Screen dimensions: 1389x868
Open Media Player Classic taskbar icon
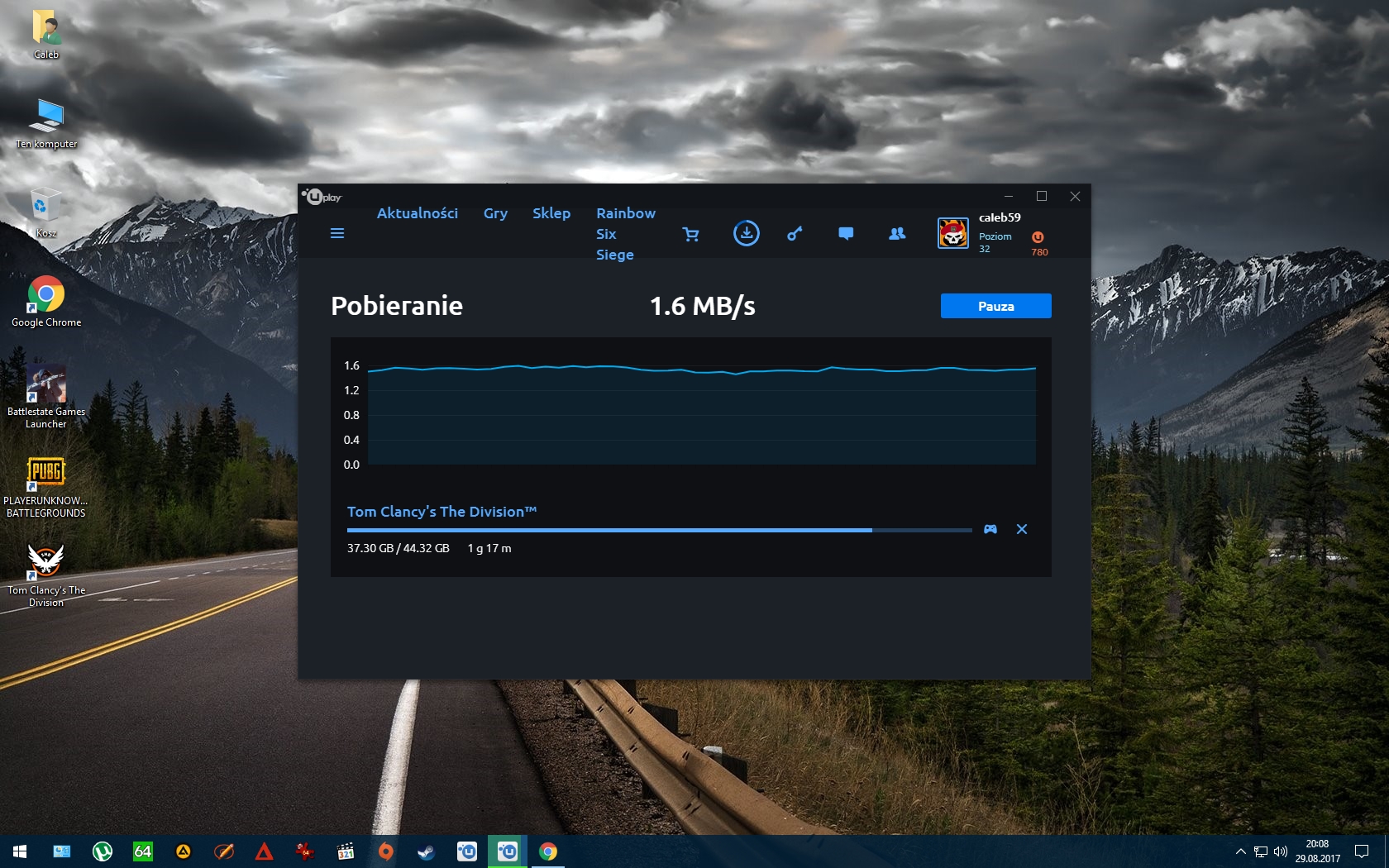coord(346,851)
